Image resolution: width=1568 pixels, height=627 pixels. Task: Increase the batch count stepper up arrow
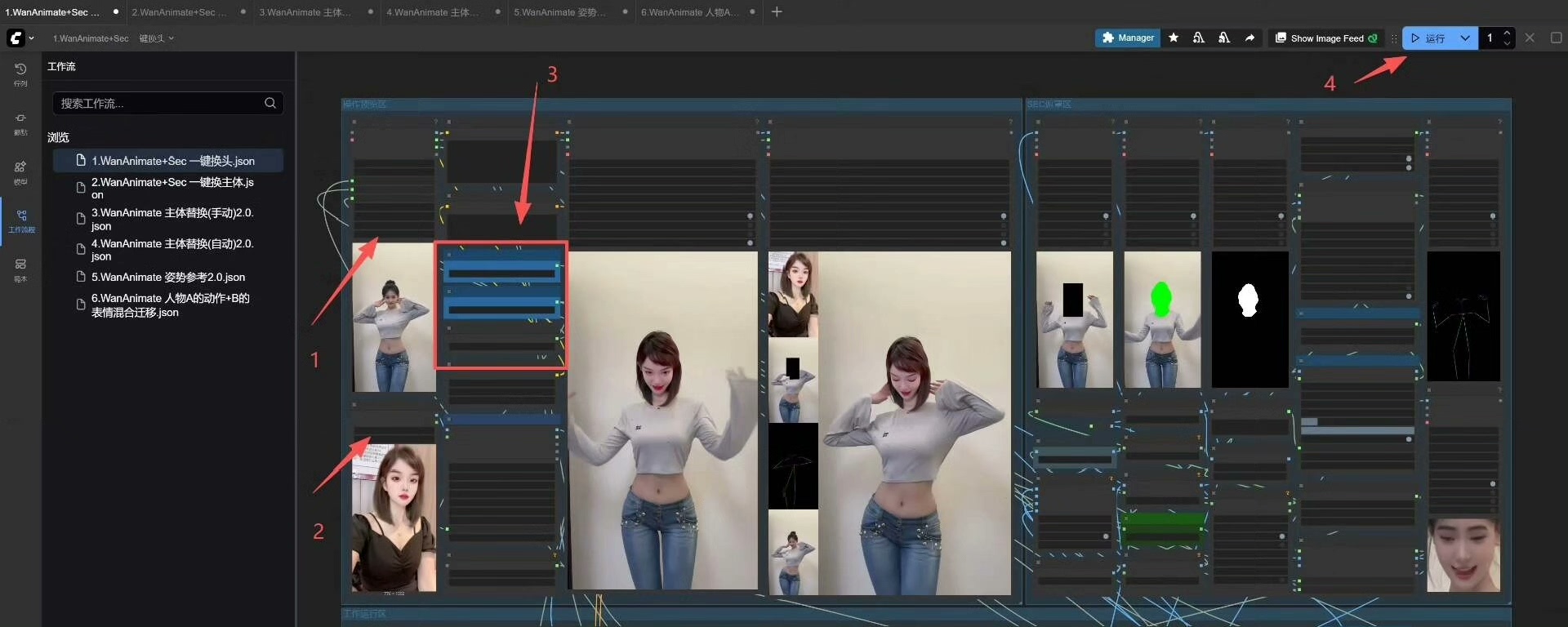pos(1507,33)
